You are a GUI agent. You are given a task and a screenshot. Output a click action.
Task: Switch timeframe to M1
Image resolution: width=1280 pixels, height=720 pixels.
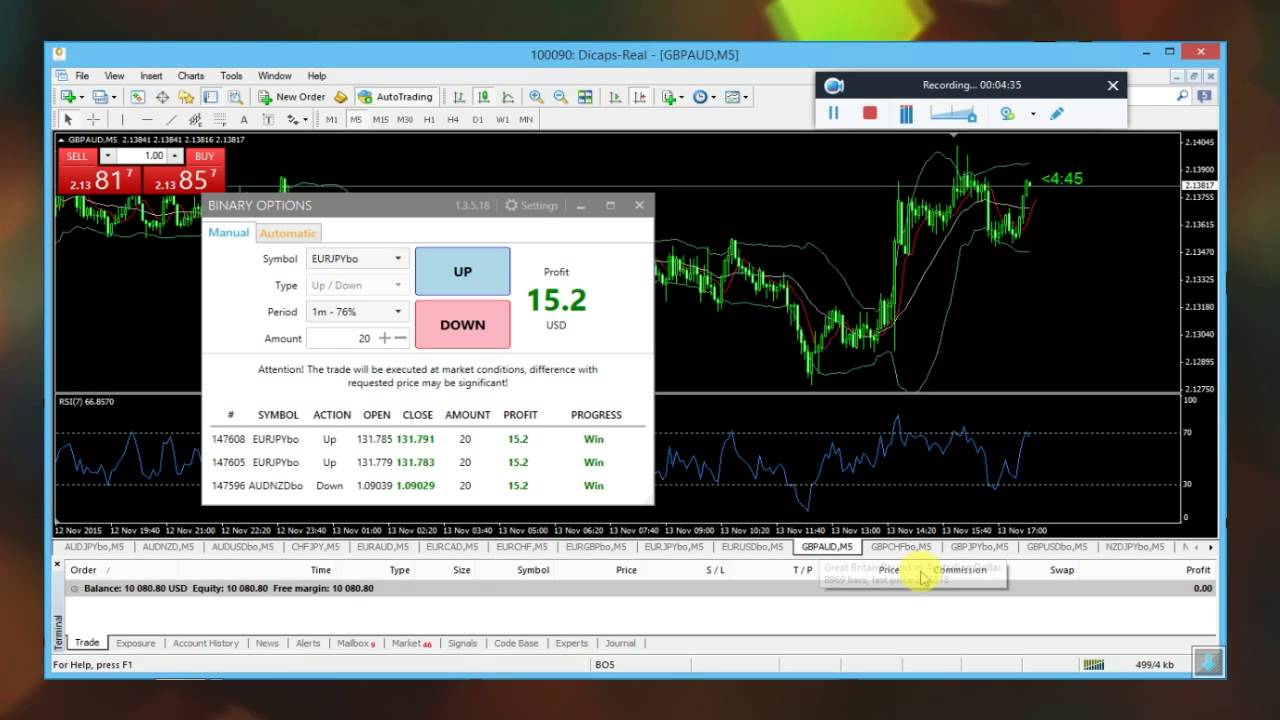click(x=332, y=119)
